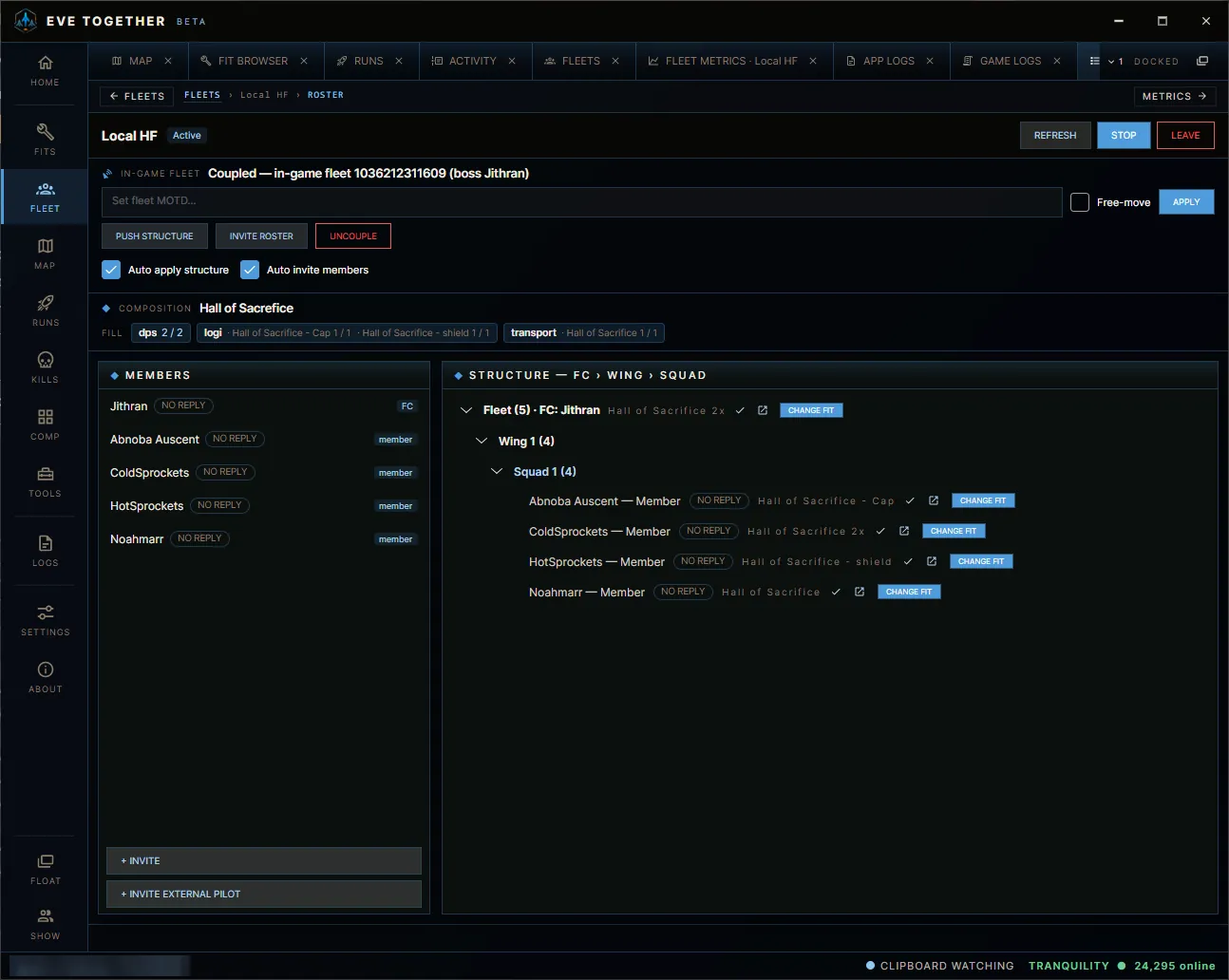Collapse the Squad 1 (4) node
The image size is (1229, 980).
(497, 471)
